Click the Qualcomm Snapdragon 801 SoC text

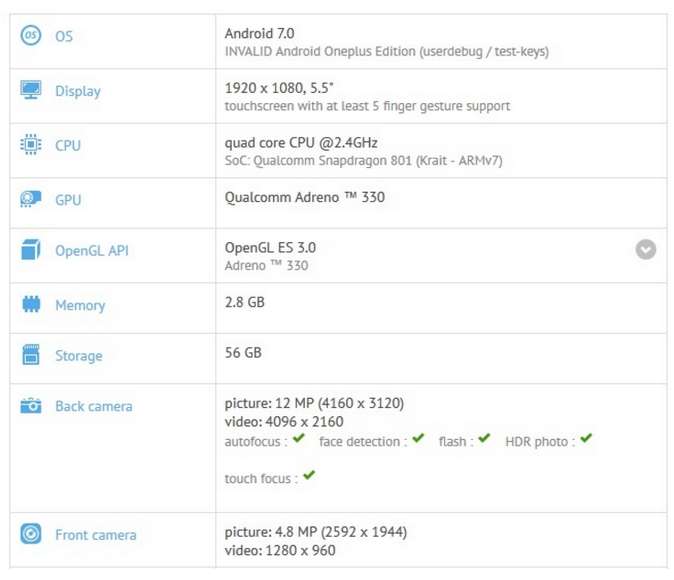364,161
